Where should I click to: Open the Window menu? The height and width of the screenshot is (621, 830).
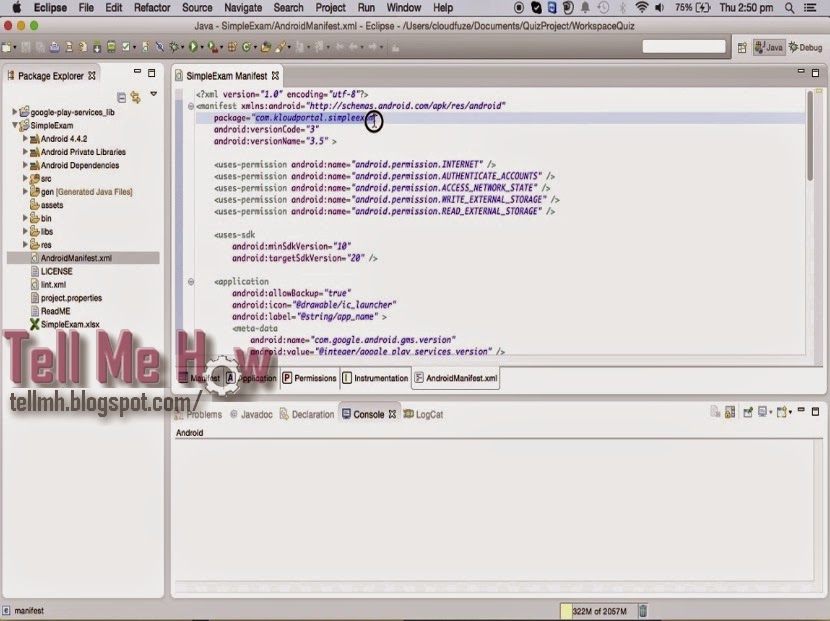click(403, 7)
